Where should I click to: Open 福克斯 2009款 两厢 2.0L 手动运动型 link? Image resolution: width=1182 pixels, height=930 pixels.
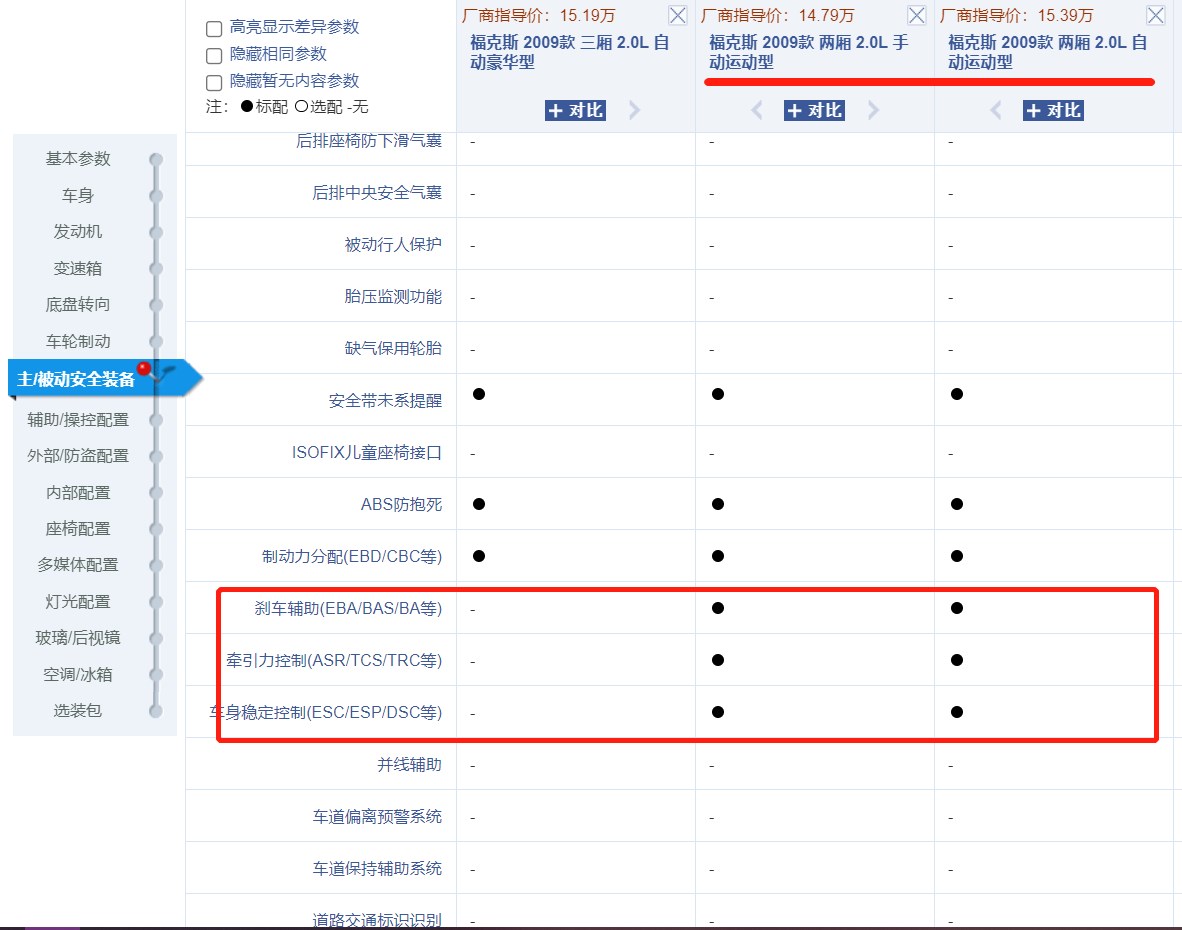point(809,52)
